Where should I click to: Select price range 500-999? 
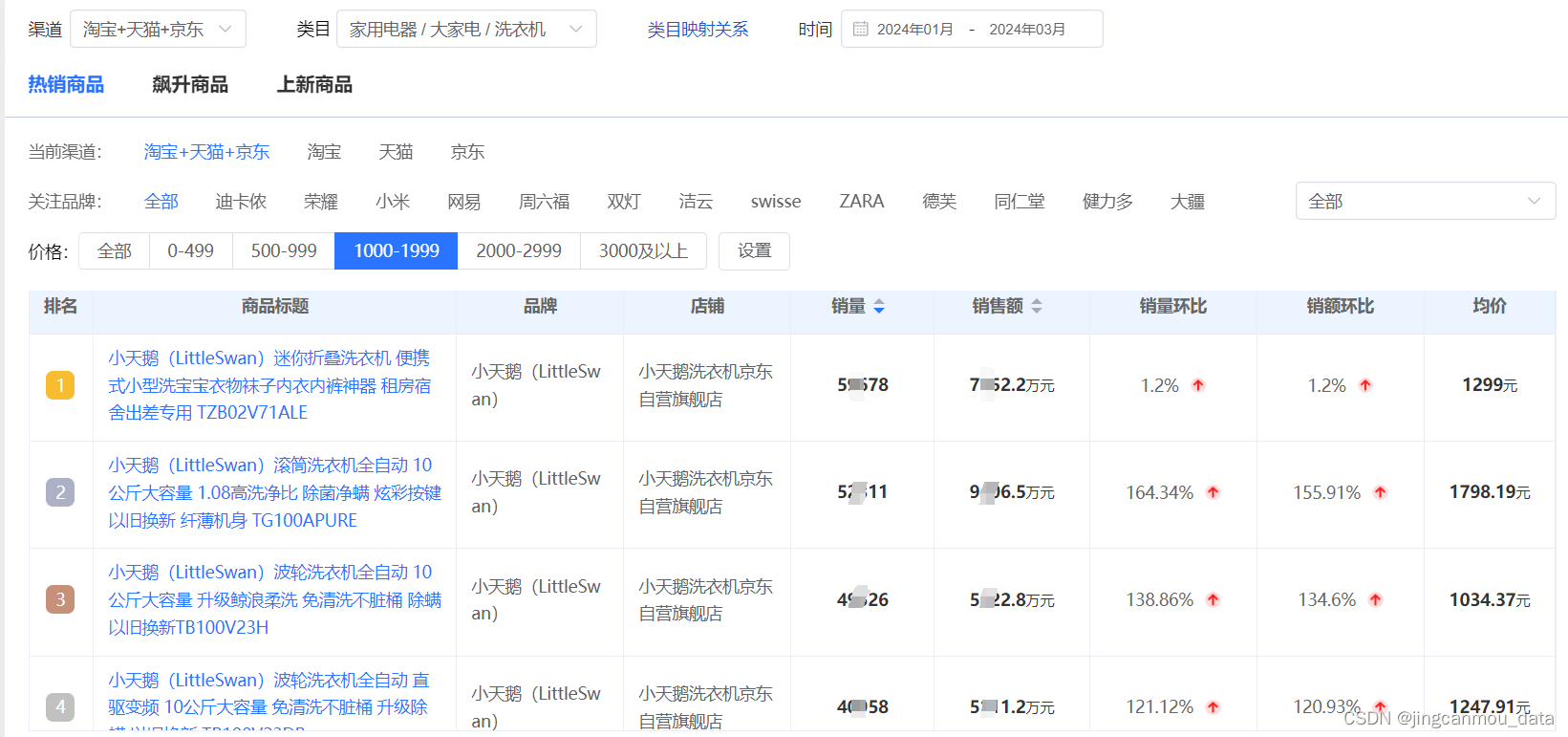[284, 251]
